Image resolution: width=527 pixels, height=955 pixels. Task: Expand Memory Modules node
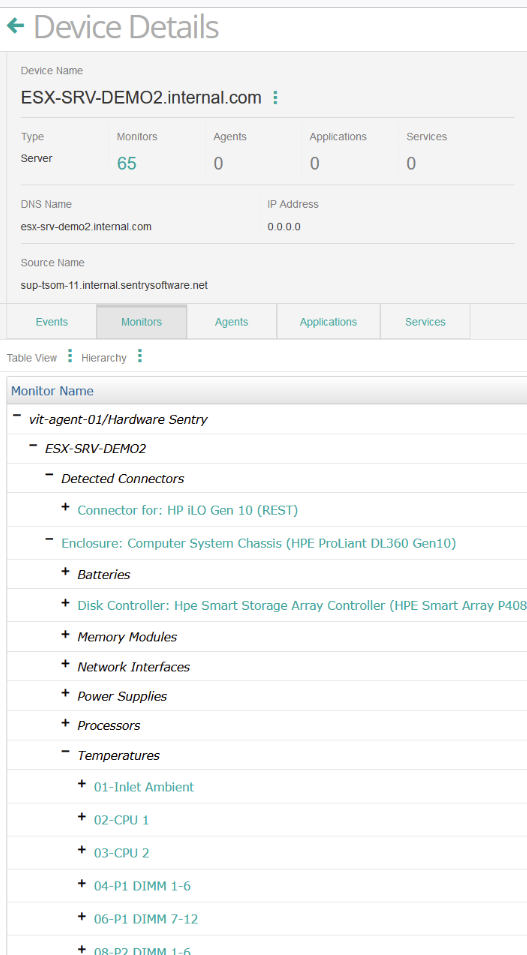[65, 634]
